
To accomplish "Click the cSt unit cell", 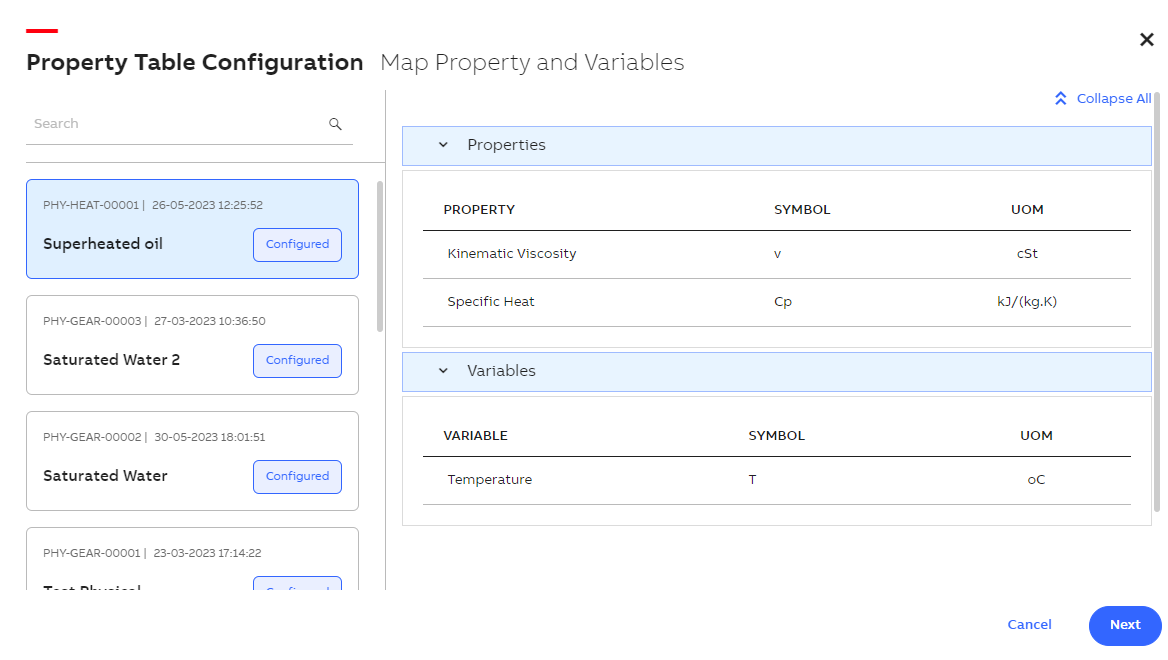I will [1026, 254].
